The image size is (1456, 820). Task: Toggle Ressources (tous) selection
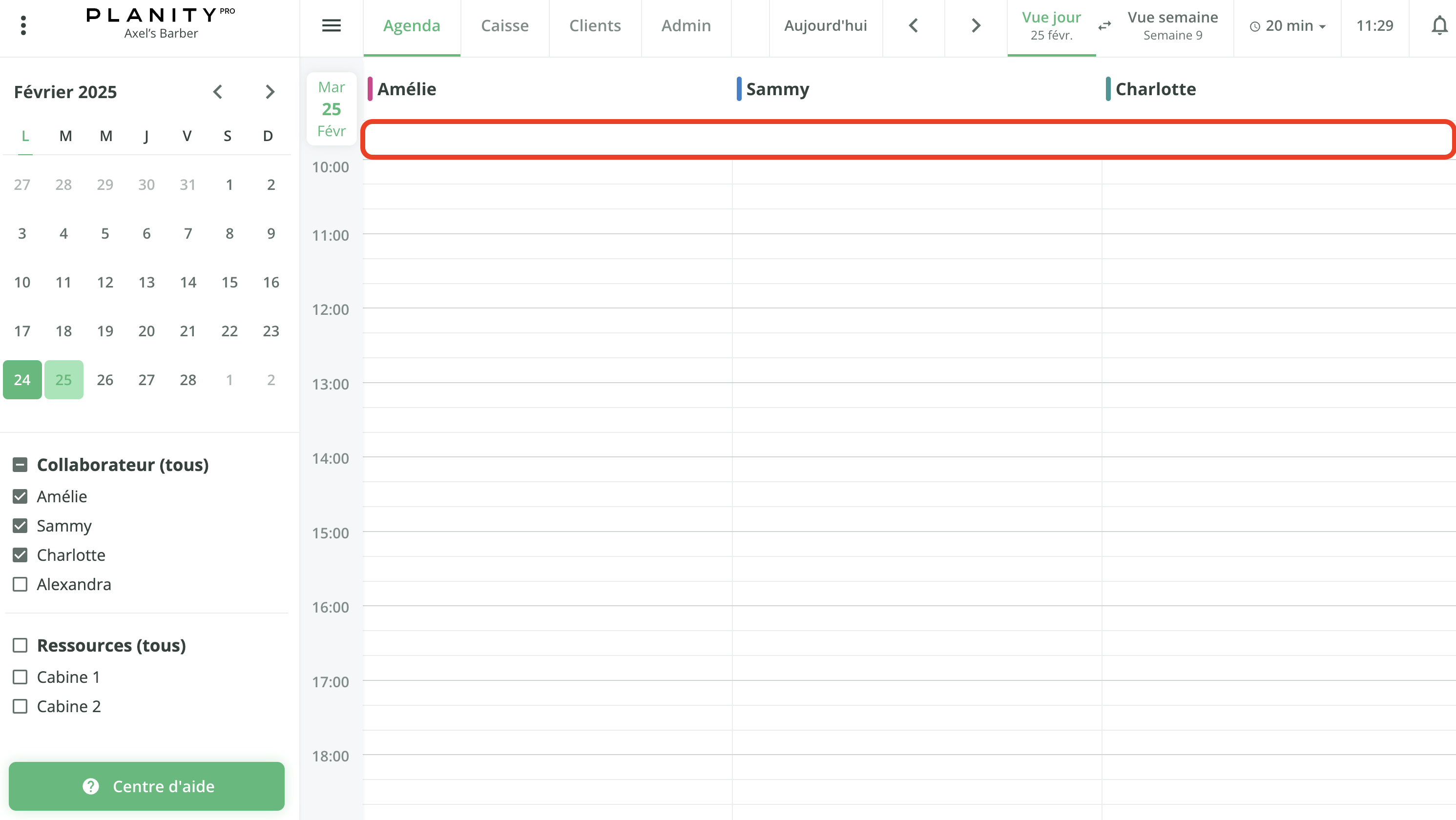click(x=21, y=645)
